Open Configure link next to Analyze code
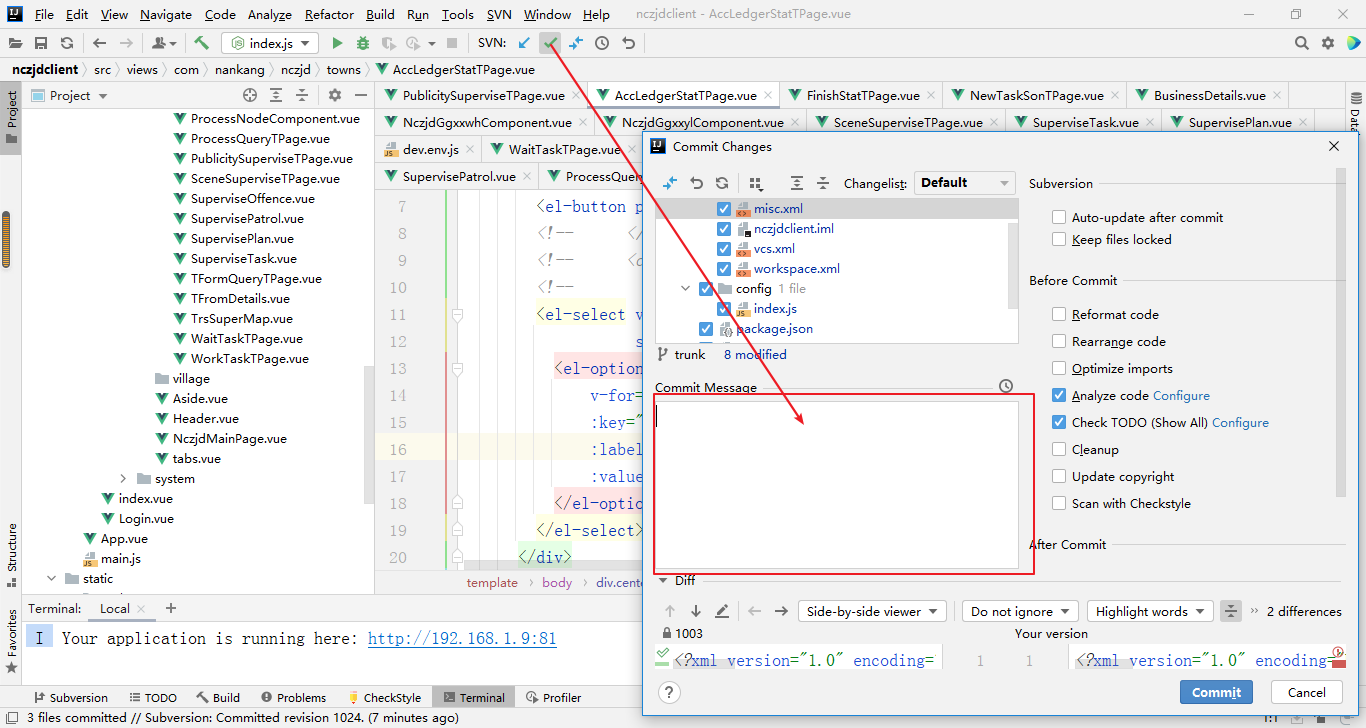 pyautogui.click(x=1181, y=395)
